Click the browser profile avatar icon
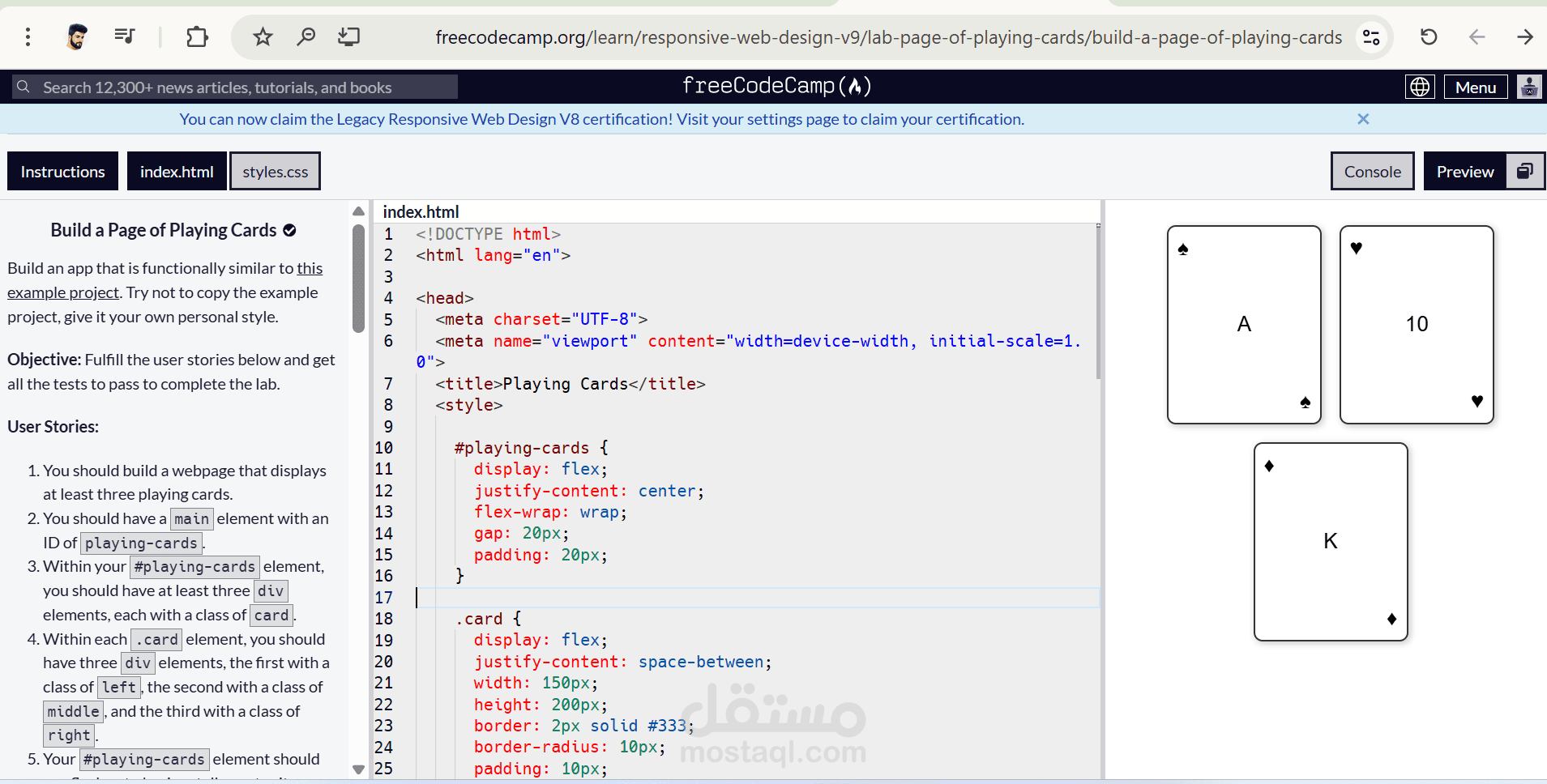Screen dimensions: 1547x784 [x=77, y=36]
